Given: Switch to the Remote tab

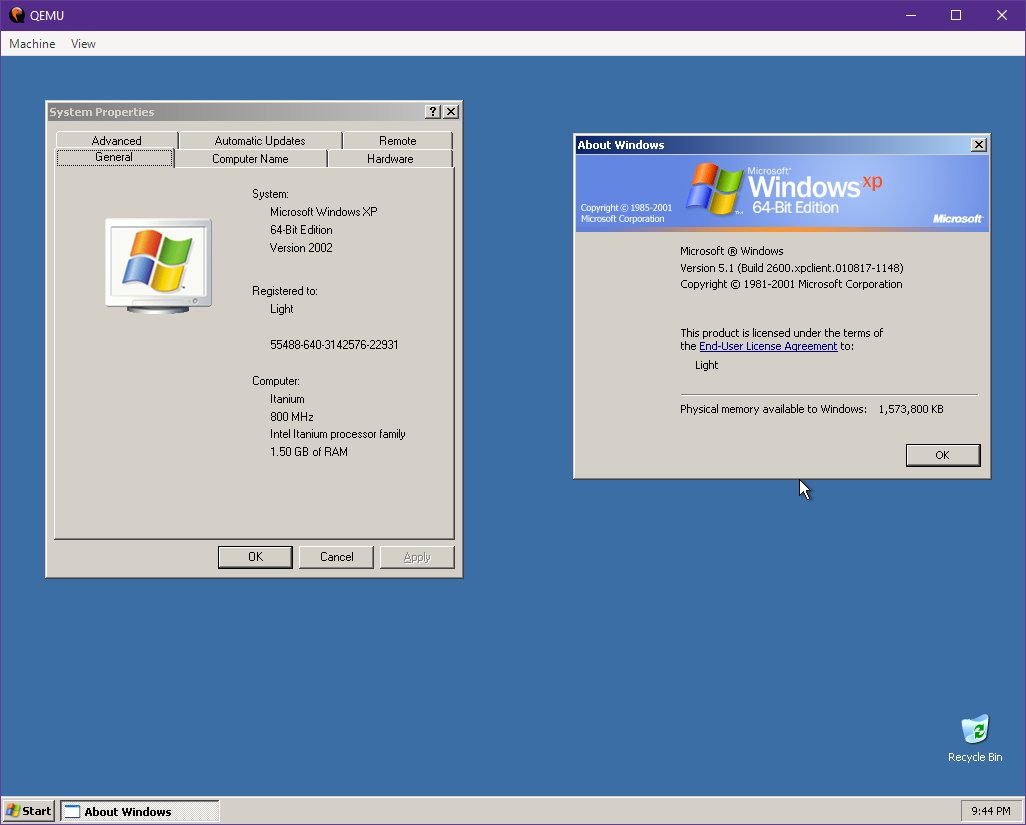Looking at the screenshot, I should tap(397, 140).
